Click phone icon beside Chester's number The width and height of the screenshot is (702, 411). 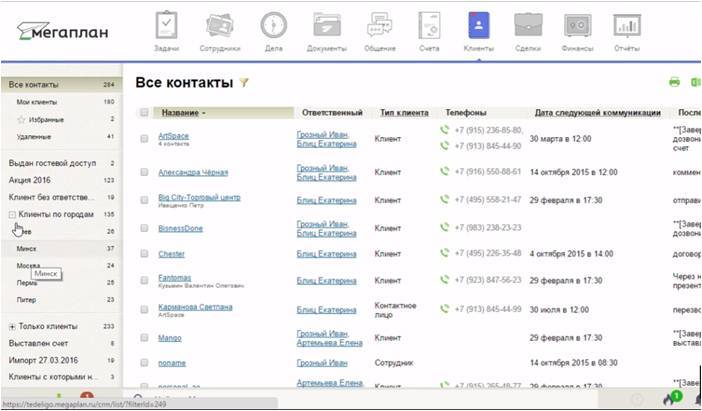445,254
